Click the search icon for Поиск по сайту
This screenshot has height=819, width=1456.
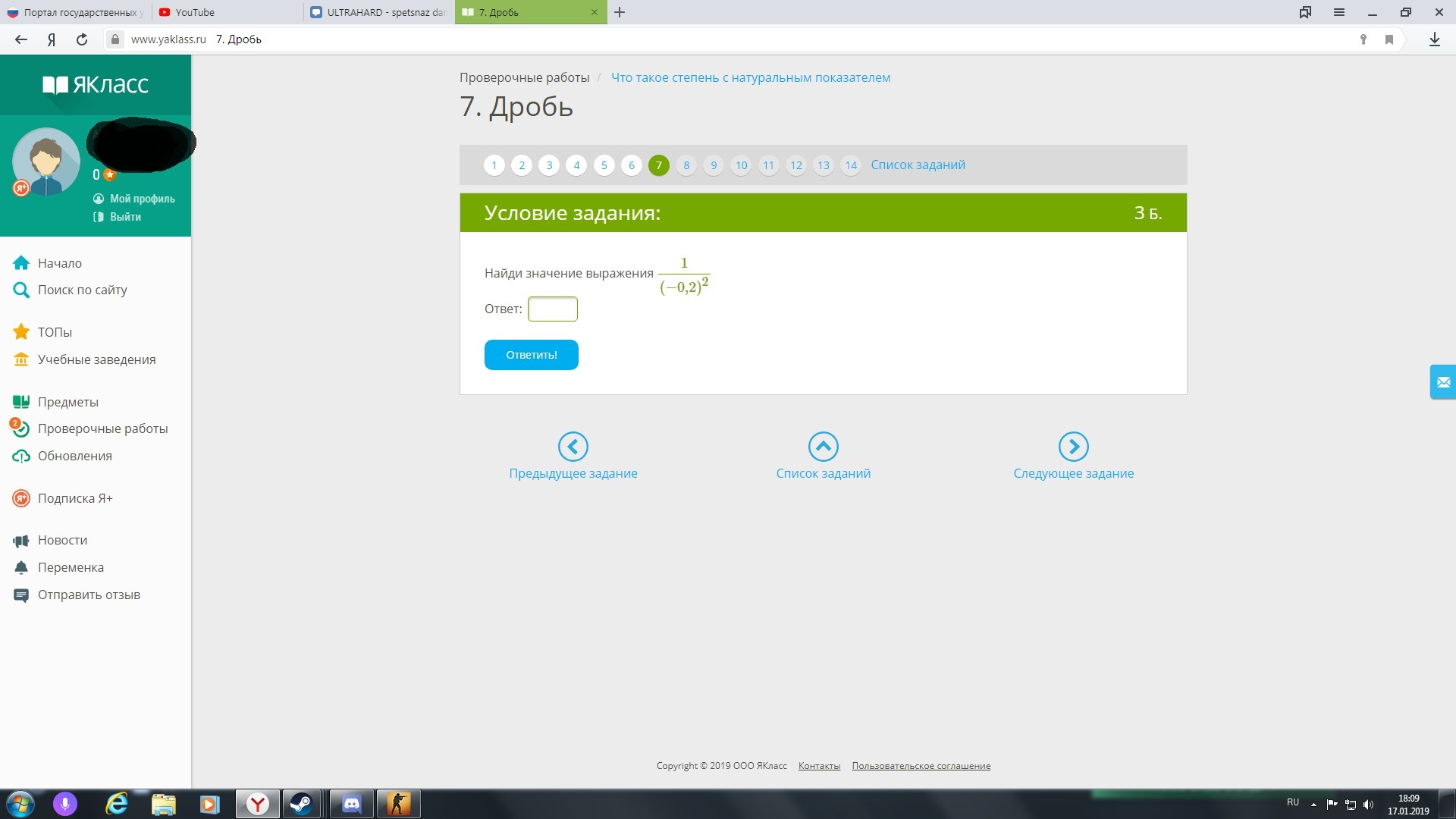tap(21, 290)
